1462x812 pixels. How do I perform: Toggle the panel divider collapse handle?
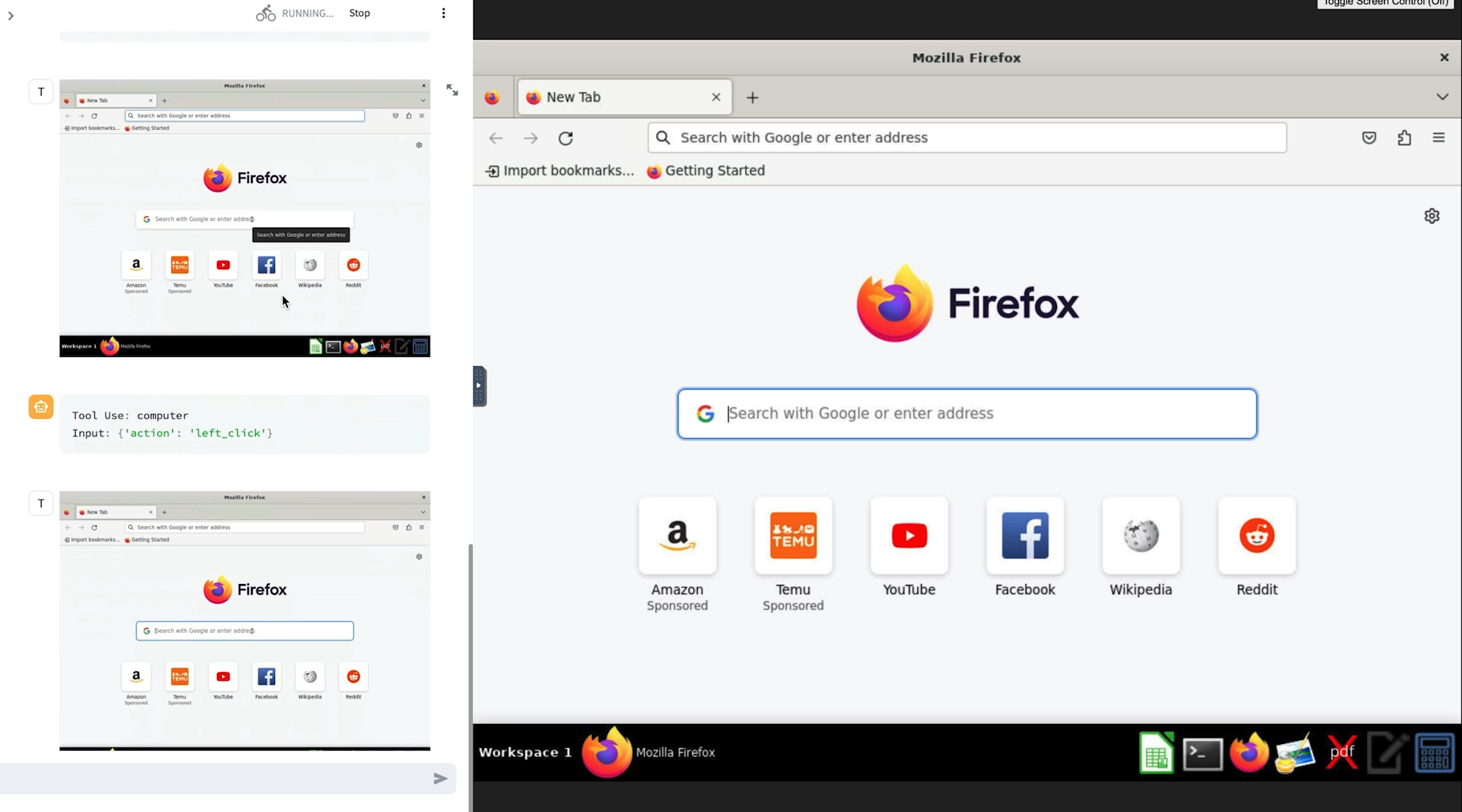[480, 386]
